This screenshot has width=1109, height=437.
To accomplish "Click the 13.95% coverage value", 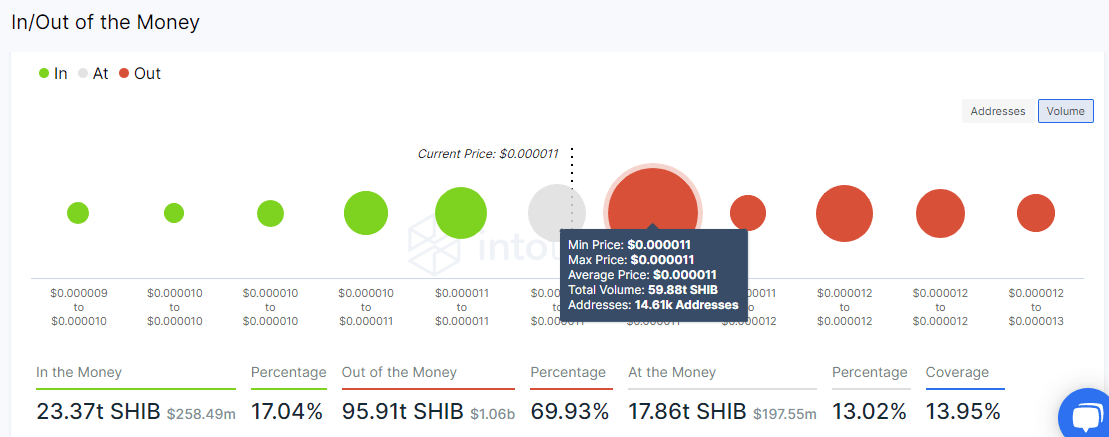I will click(963, 411).
